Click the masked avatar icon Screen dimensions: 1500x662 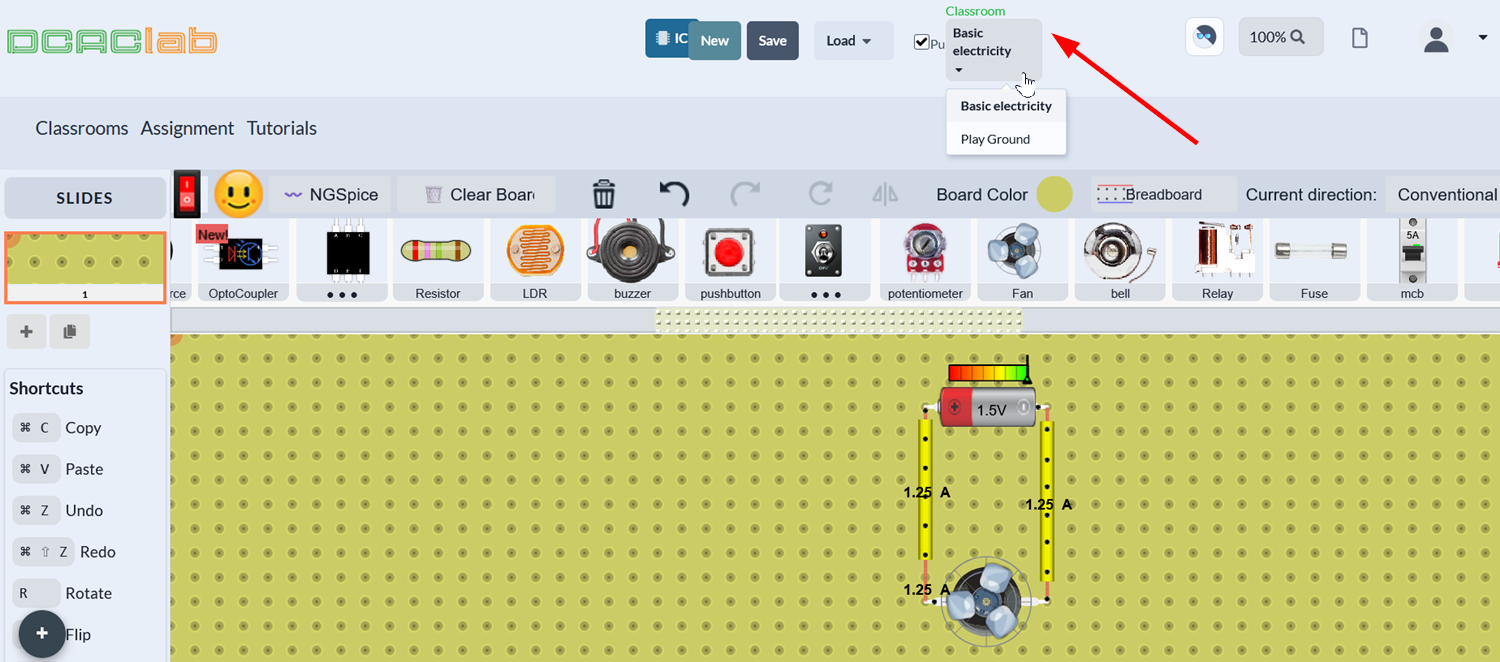(1205, 37)
